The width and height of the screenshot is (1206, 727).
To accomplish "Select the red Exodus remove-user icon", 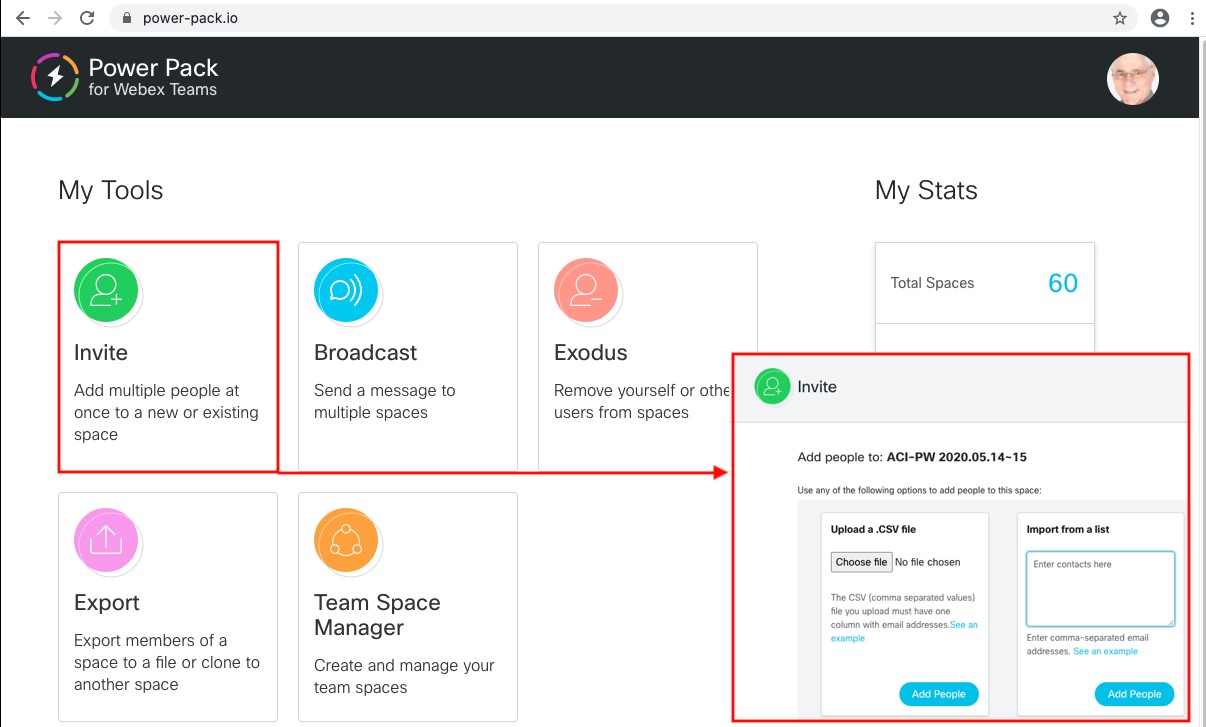I will coord(586,290).
